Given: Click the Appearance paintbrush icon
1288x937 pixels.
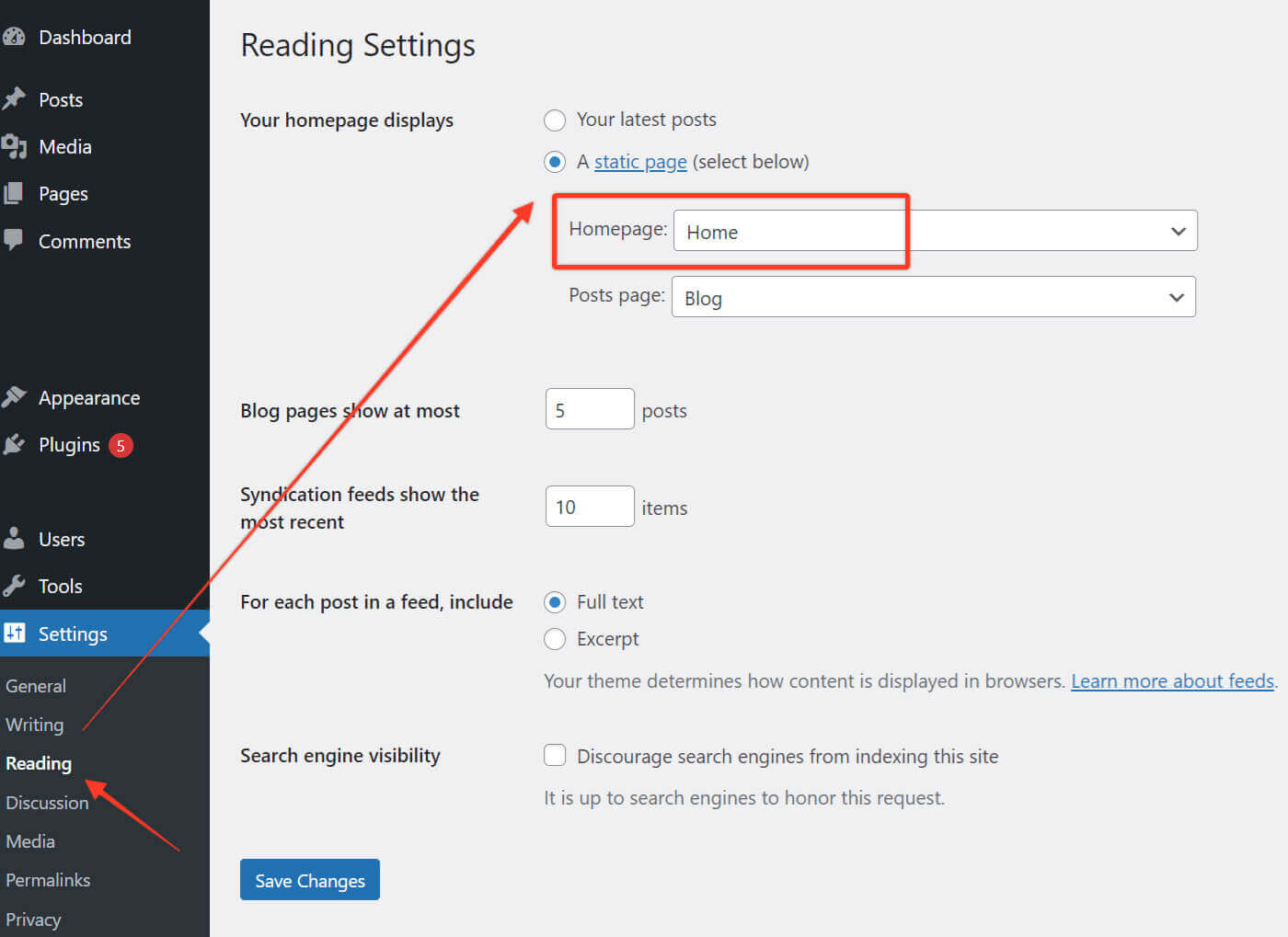Looking at the screenshot, I should (14, 397).
